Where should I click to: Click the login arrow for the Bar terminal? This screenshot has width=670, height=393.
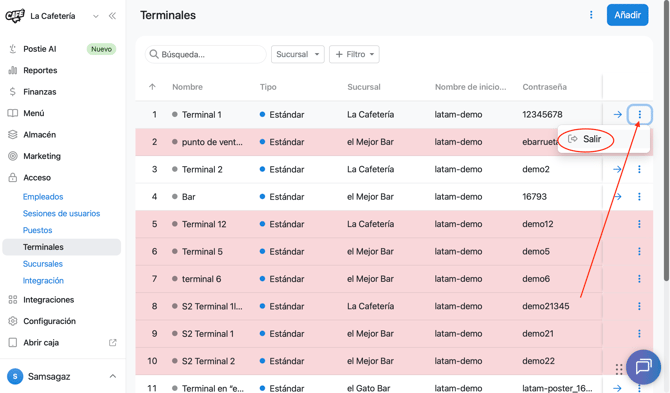[617, 196]
